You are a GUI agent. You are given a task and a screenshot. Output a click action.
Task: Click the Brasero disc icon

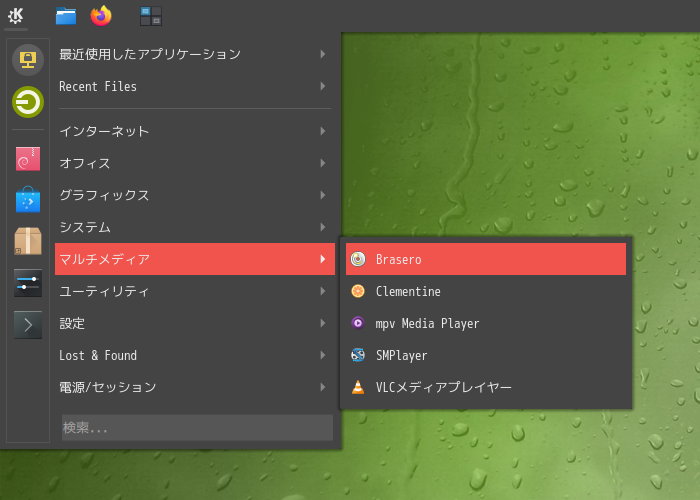(358, 259)
